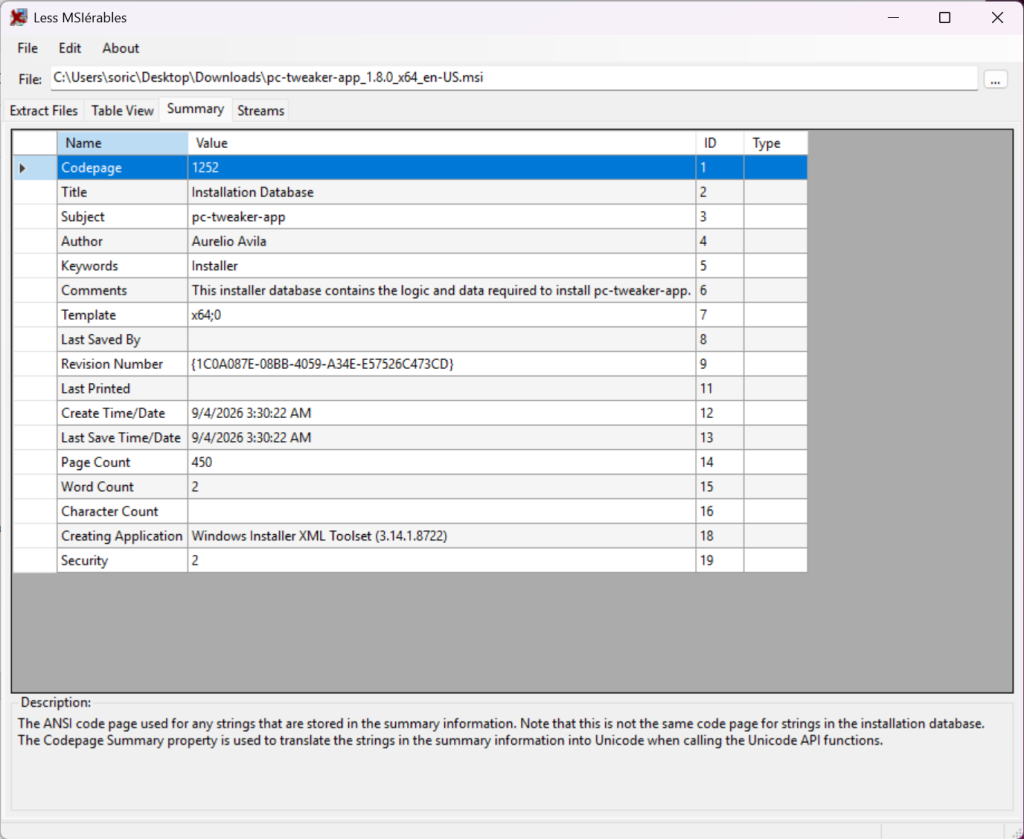Click the browse '...' button next to File path

tap(995, 79)
